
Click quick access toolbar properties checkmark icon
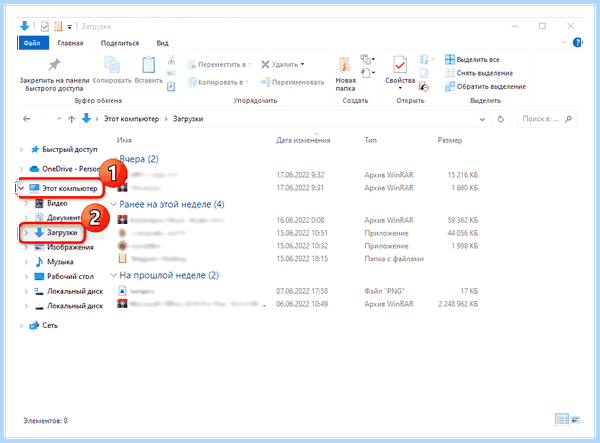(x=45, y=26)
